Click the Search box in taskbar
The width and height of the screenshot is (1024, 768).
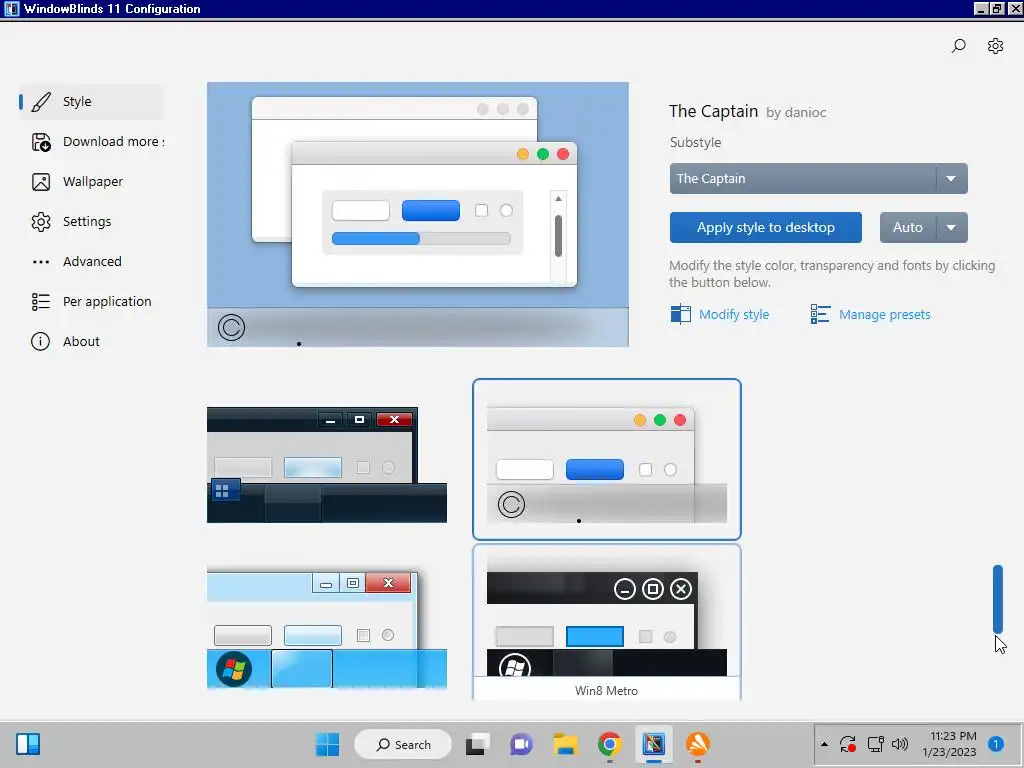(403, 744)
